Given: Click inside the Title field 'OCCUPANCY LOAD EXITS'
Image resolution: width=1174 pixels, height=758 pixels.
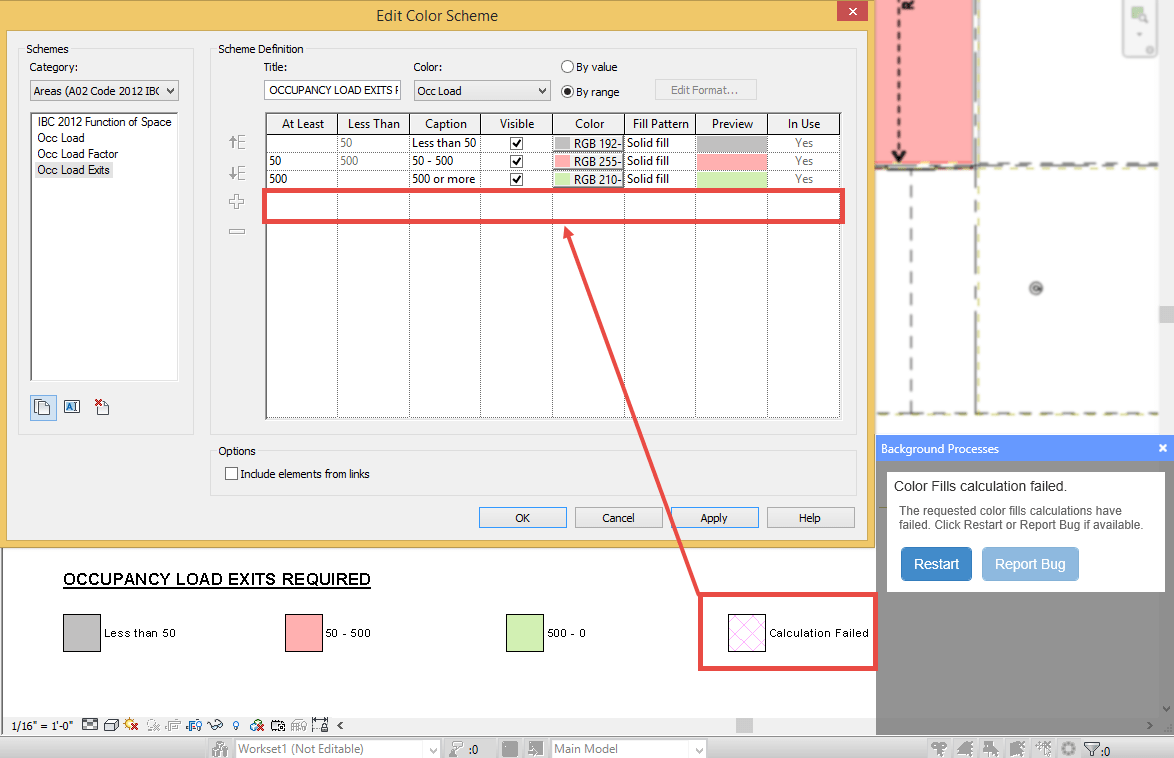Looking at the screenshot, I should pyautogui.click(x=332, y=90).
